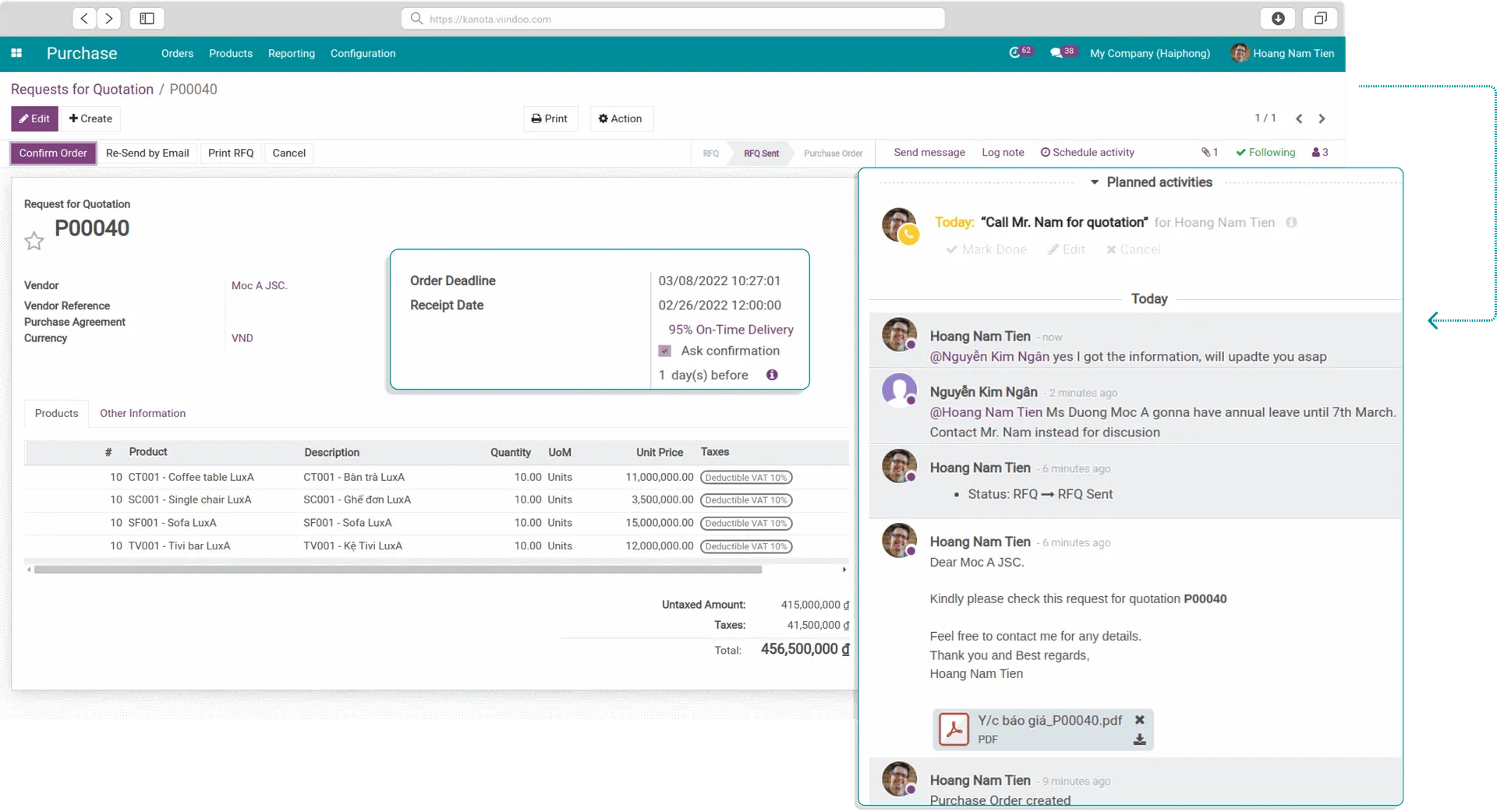Click Log note in chatter
Image resolution: width=1497 pixels, height=812 pixels.
tap(1003, 153)
